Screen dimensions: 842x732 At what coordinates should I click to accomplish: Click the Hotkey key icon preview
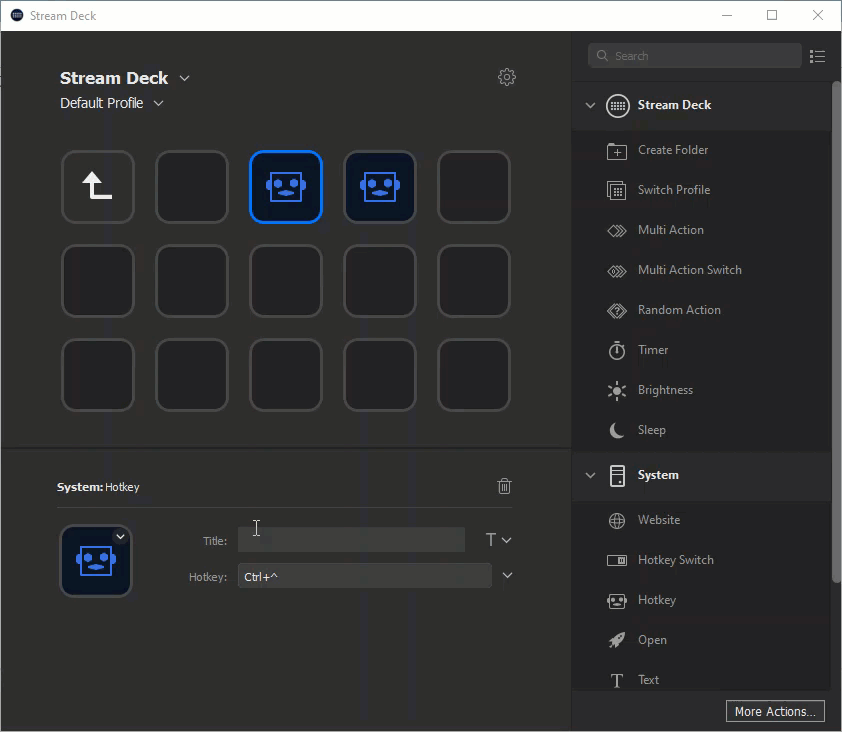click(96, 561)
